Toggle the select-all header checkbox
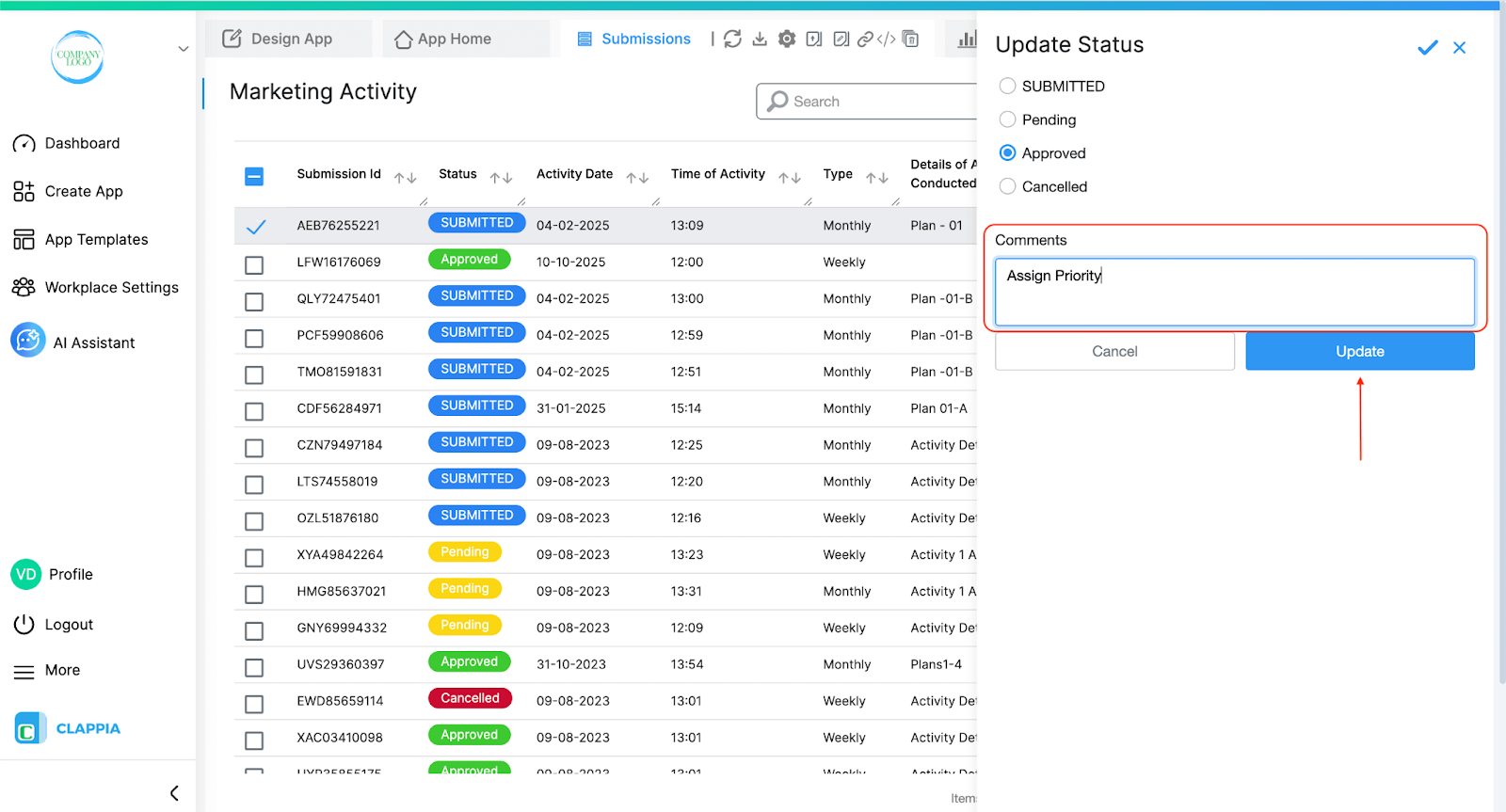1506x812 pixels. click(x=254, y=176)
